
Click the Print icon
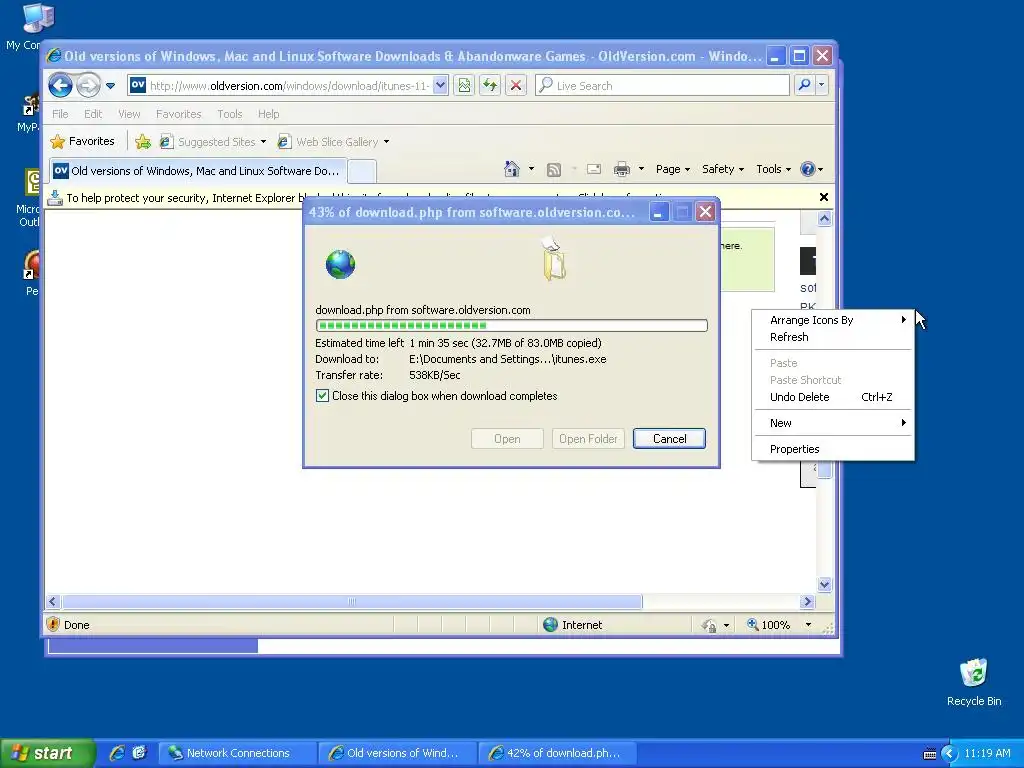[622, 170]
